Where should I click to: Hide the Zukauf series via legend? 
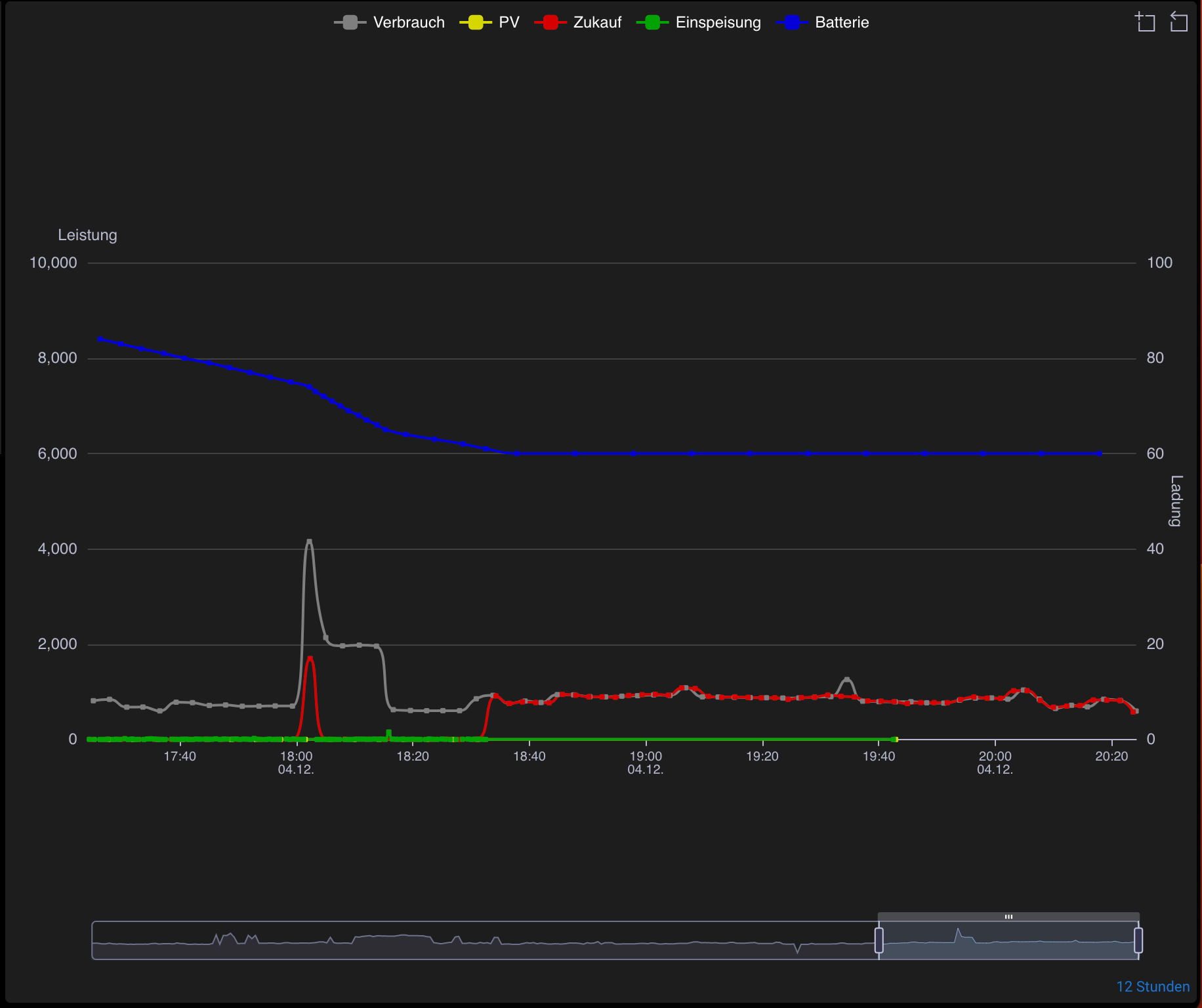(x=578, y=22)
